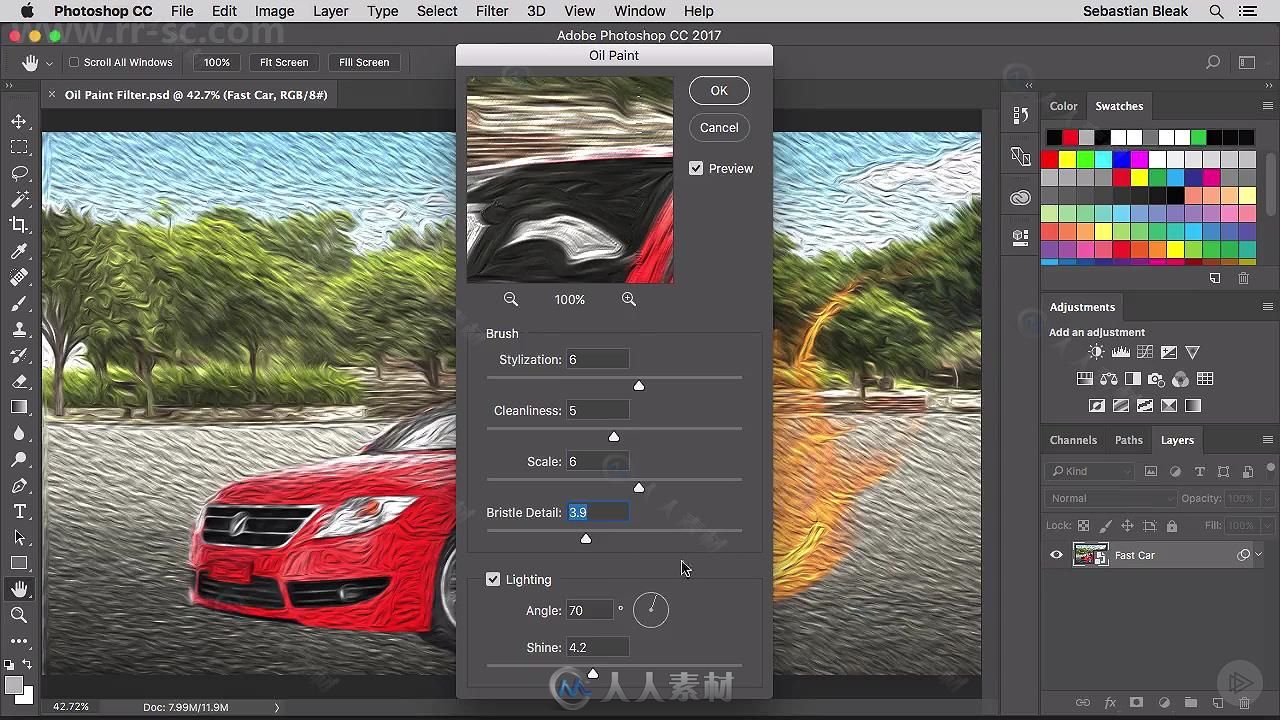Open the Layer menu
The image size is (1280, 720).
coord(331,11)
